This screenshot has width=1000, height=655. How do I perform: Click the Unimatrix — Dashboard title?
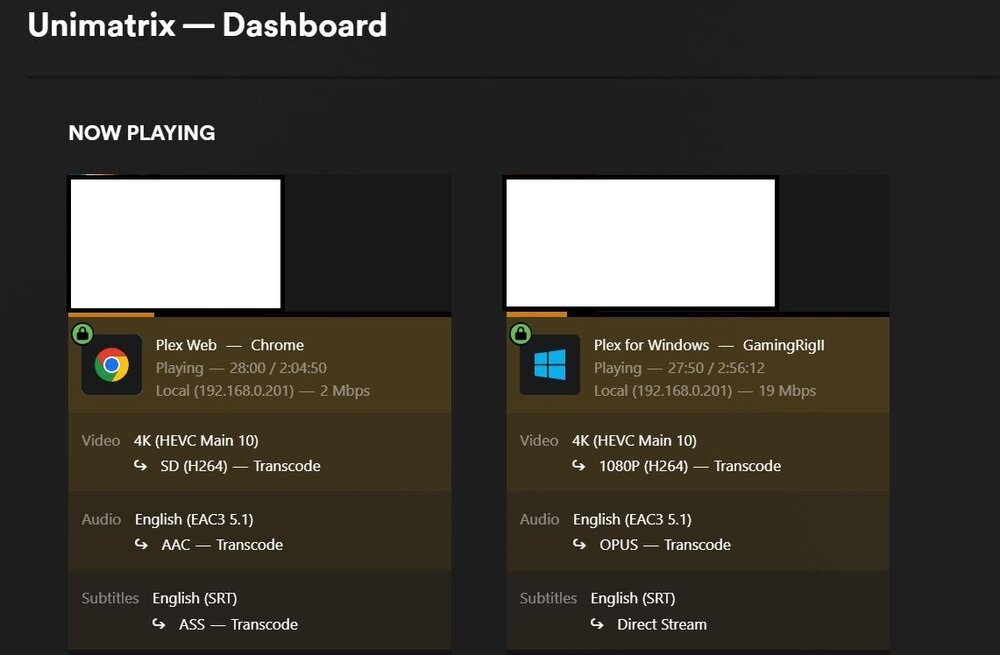click(x=207, y=25)
